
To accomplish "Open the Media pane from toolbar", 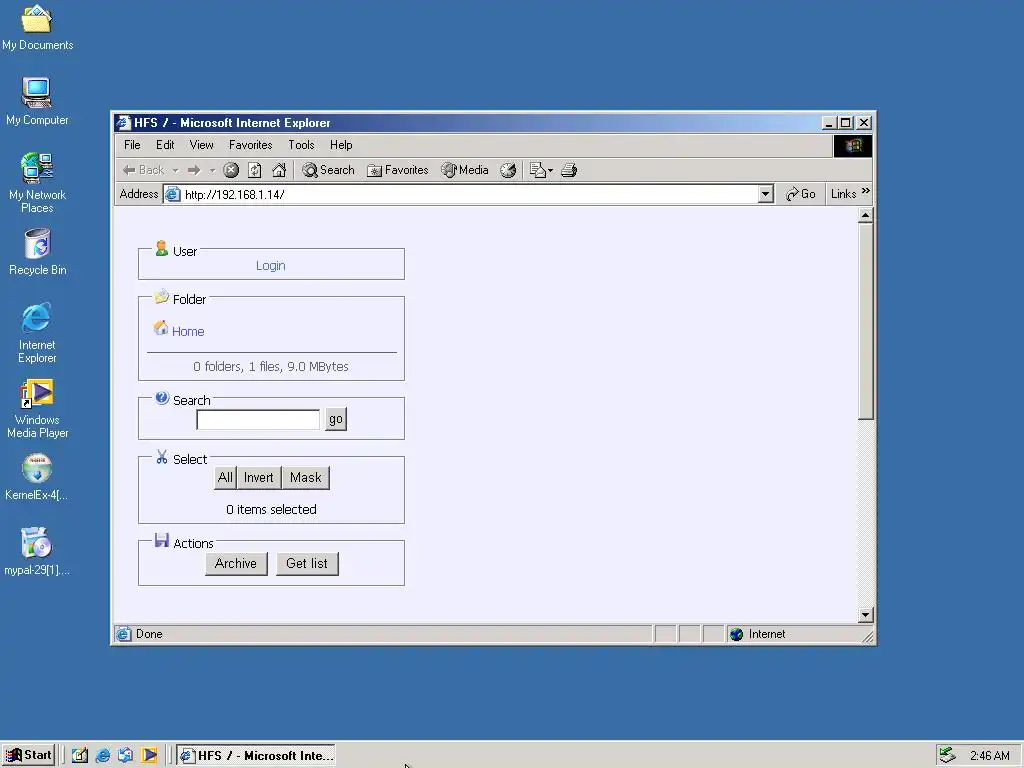I will coord(465,170).
